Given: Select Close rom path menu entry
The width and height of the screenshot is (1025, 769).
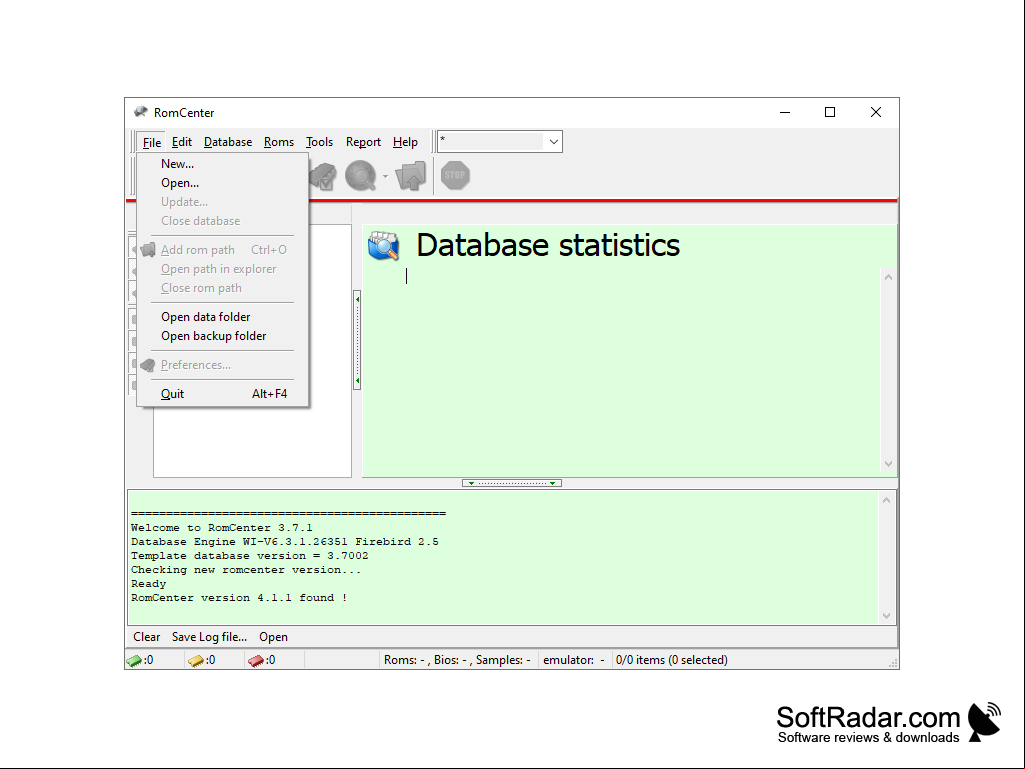Looking at the screenshot, I should coord(222,288).
